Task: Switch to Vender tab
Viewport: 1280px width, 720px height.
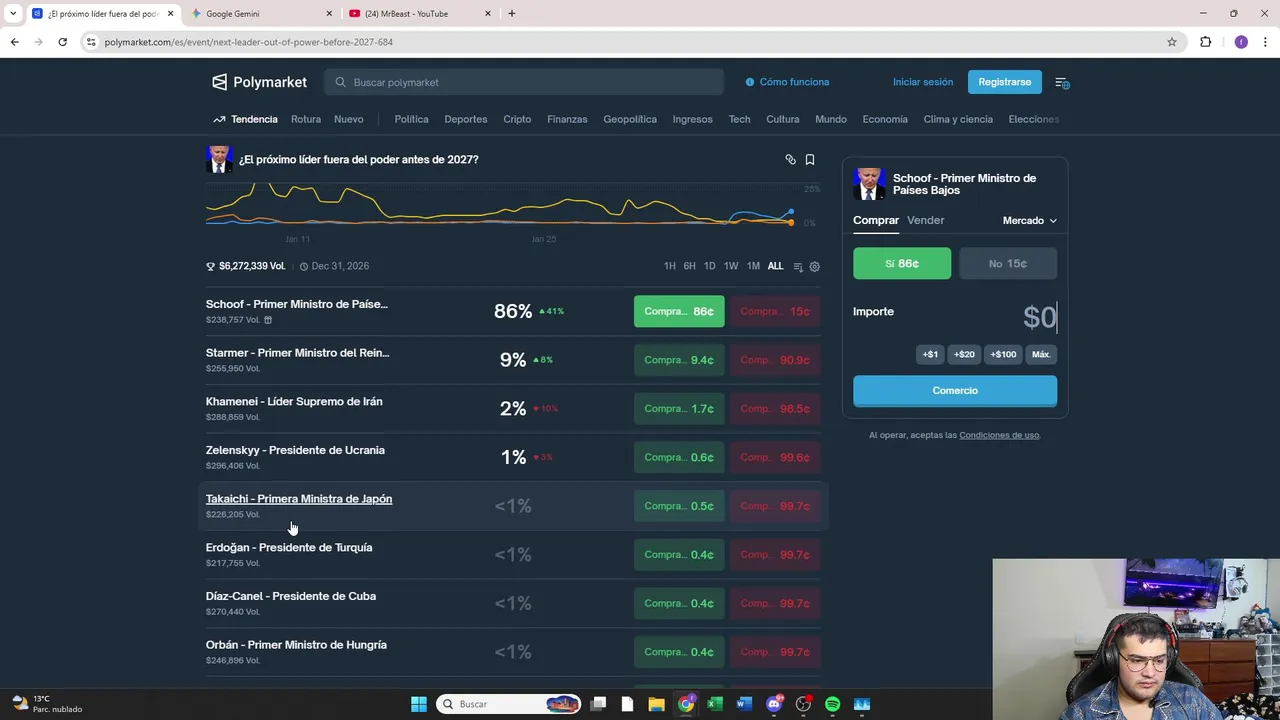Action: [x=925, y=220]
